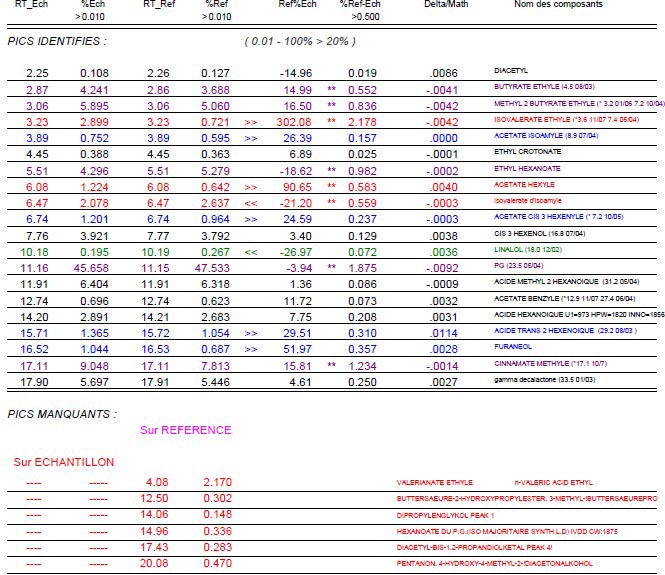This screenshot has width=665, height=575.
Task: Select the Delta/Math column header
Action: pyautogui.click(x=446, y=4)
